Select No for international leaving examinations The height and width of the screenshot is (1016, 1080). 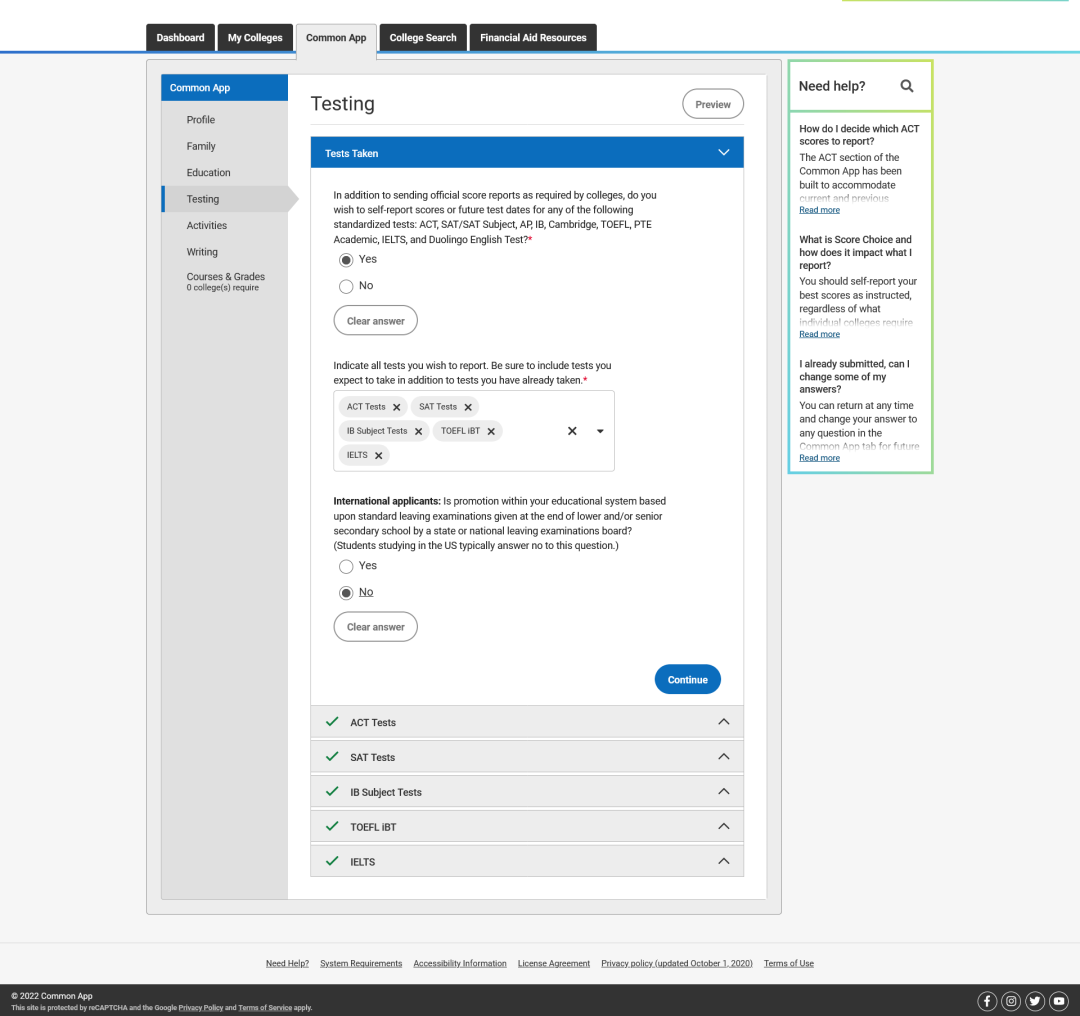346,592
